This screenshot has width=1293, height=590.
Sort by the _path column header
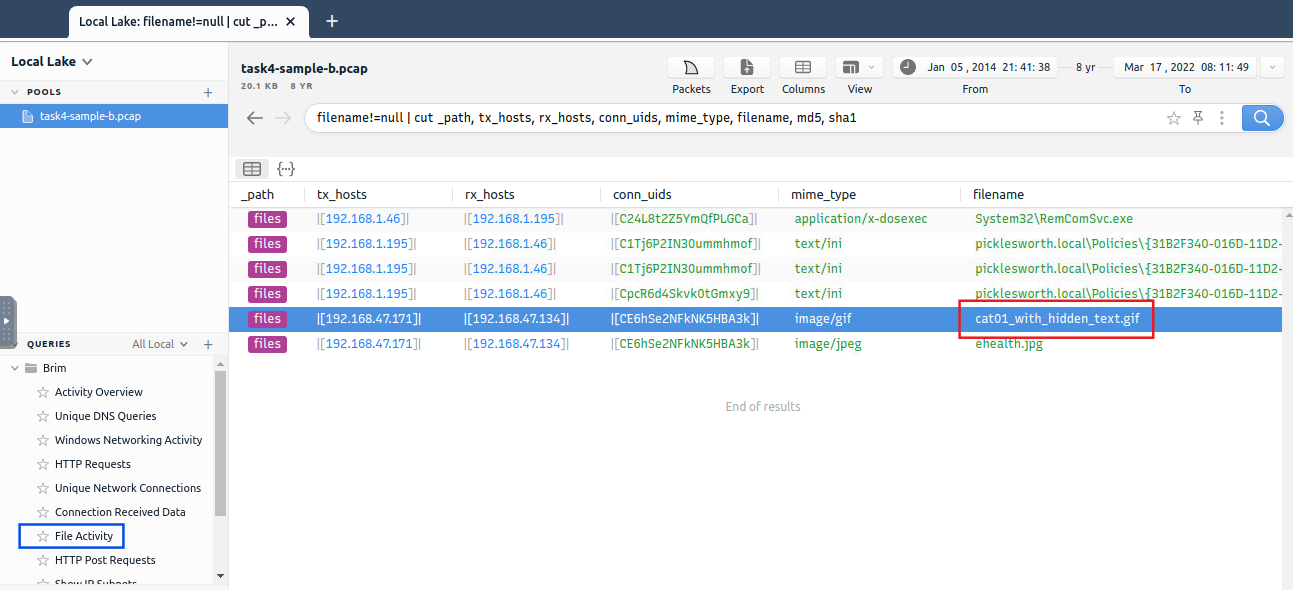coord(257,194)
